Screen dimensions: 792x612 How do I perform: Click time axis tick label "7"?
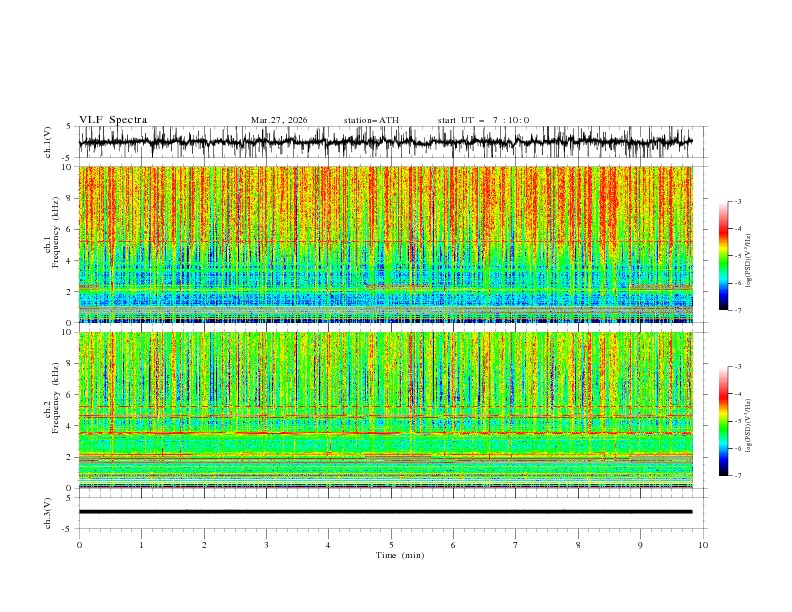(x=516, y=545)
